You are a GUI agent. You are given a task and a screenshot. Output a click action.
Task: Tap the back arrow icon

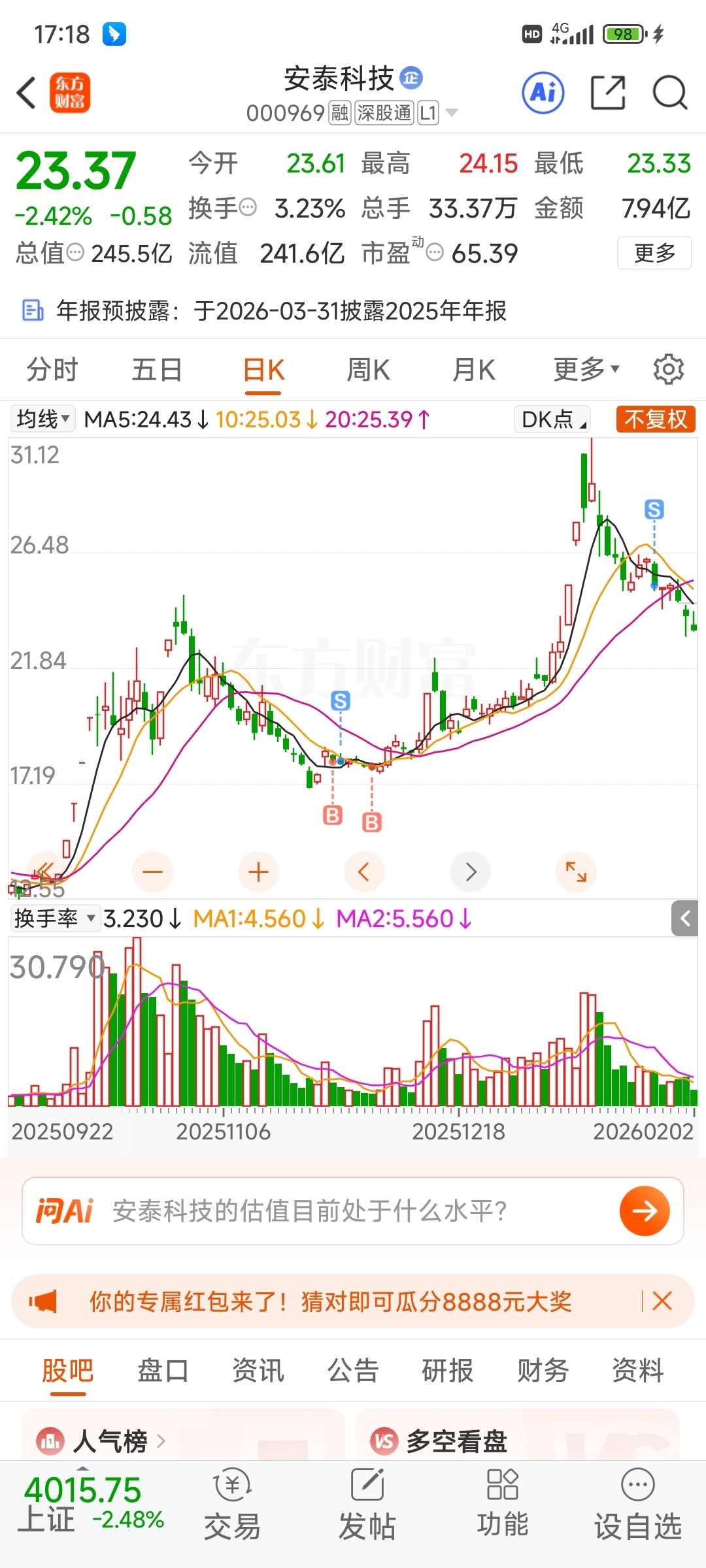pyautogui.click(x=27, y=93)
